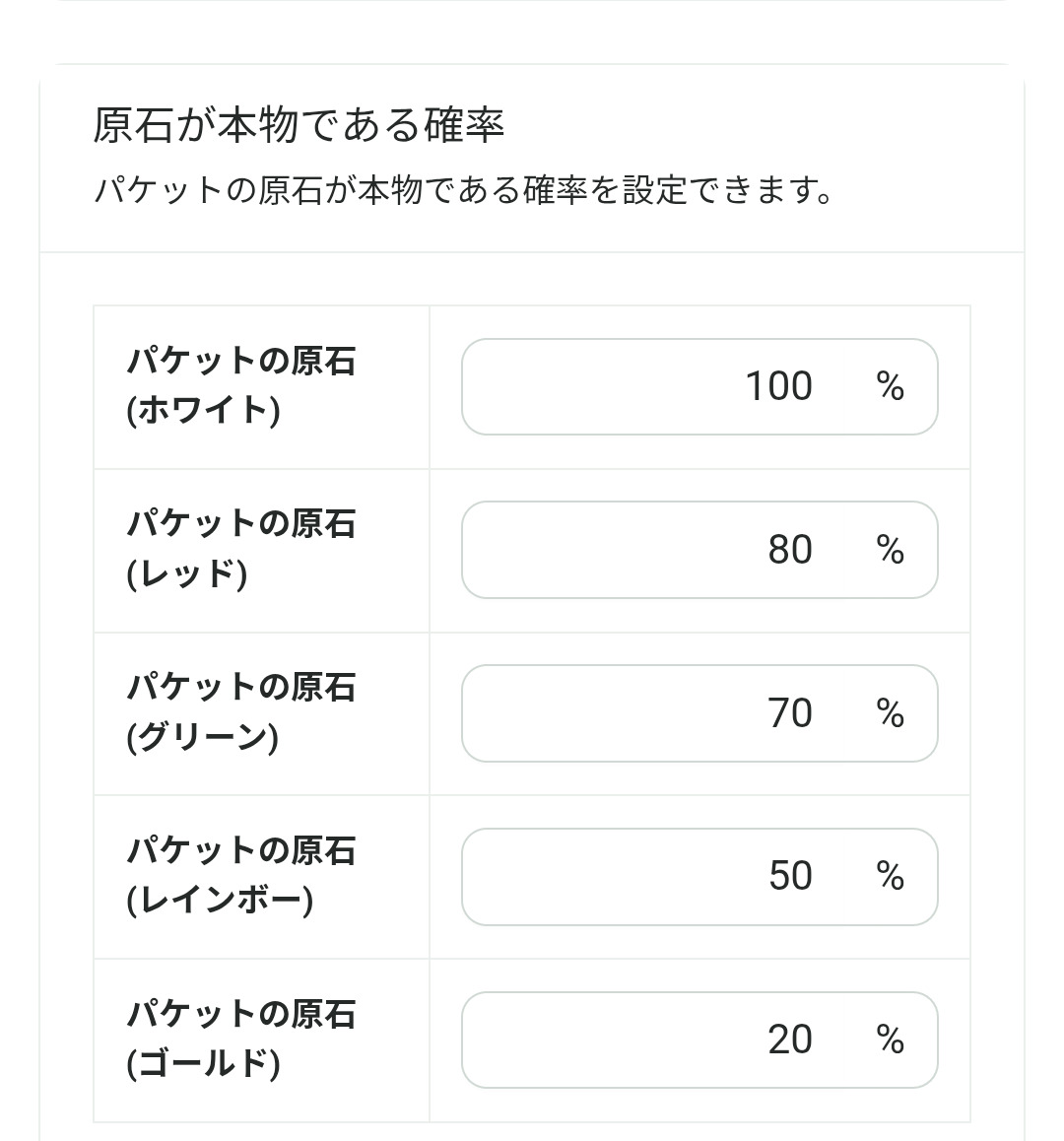Screen dimensions: 1064x1141
Task: Click the パケットの原石 (レッド) row label
Action: (x=240, y=550)
